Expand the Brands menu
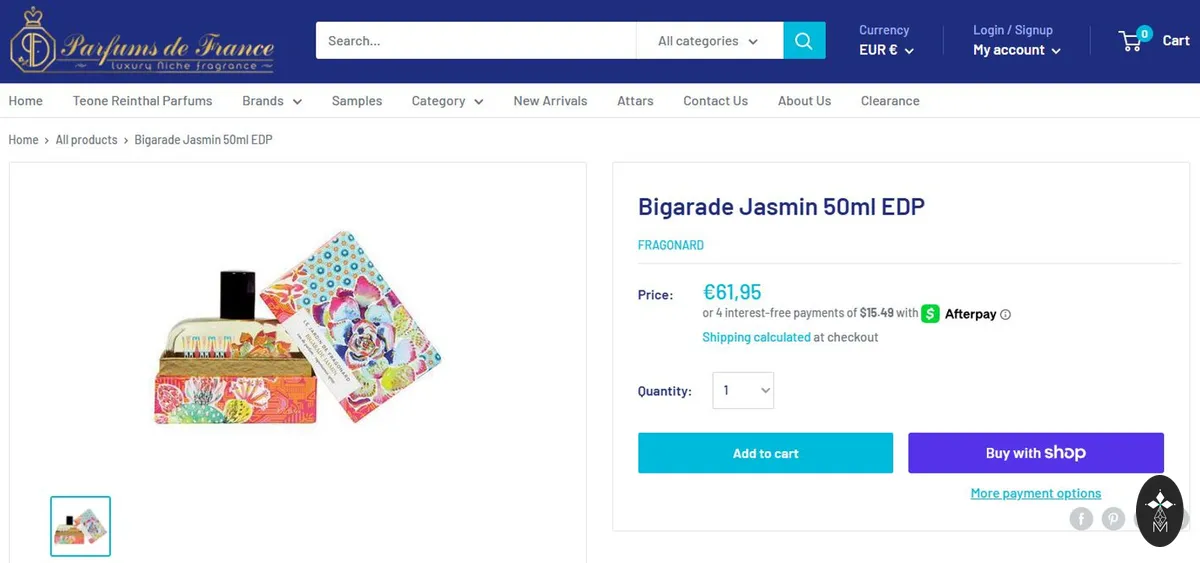This screenshot has width=1200, height=563. (x=272, y=101)
